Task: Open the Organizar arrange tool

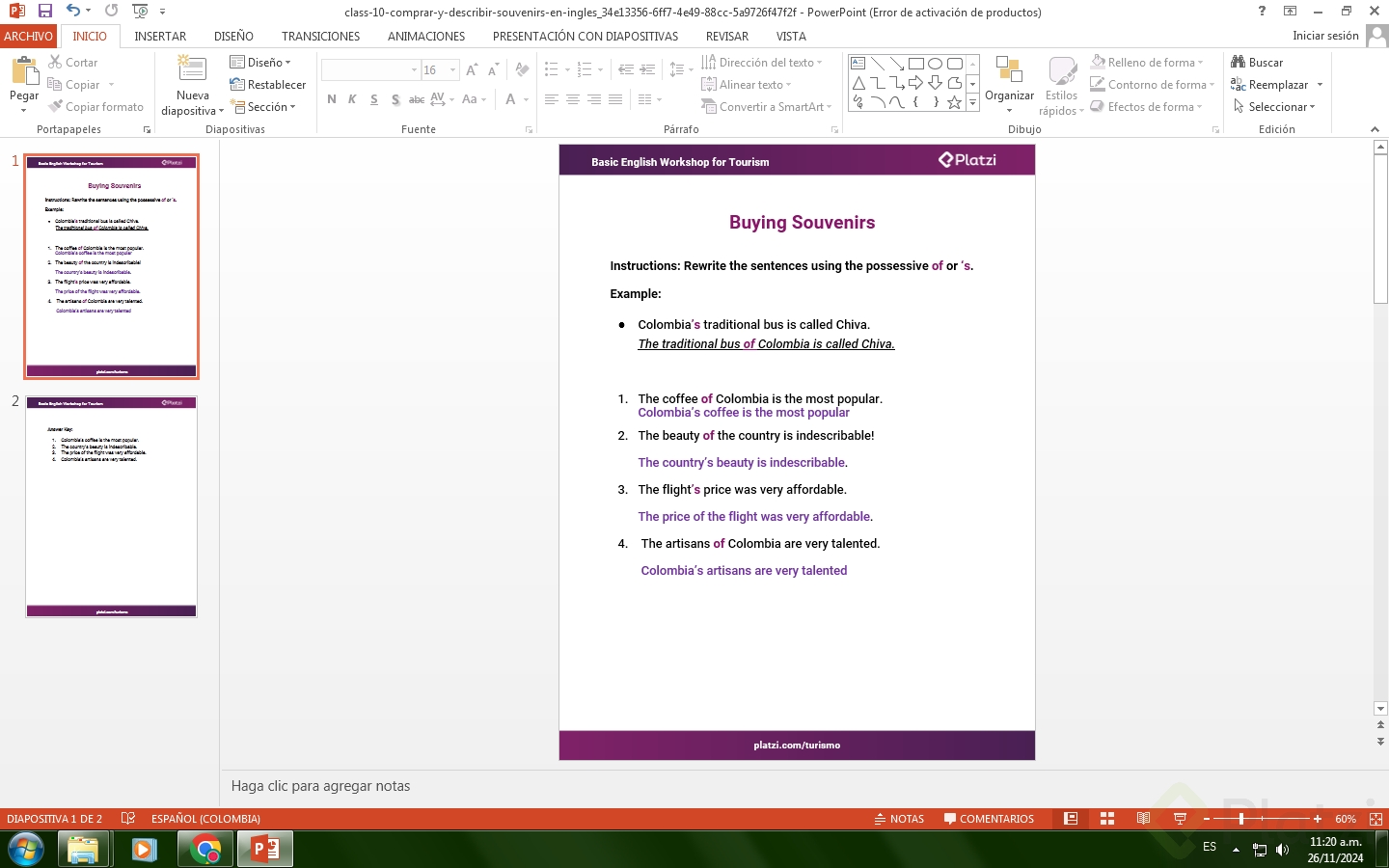Action: coord(1009,82)
